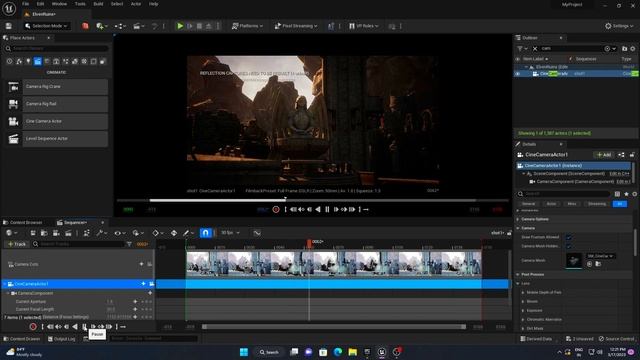Open the File menu

tap(25, 4)
